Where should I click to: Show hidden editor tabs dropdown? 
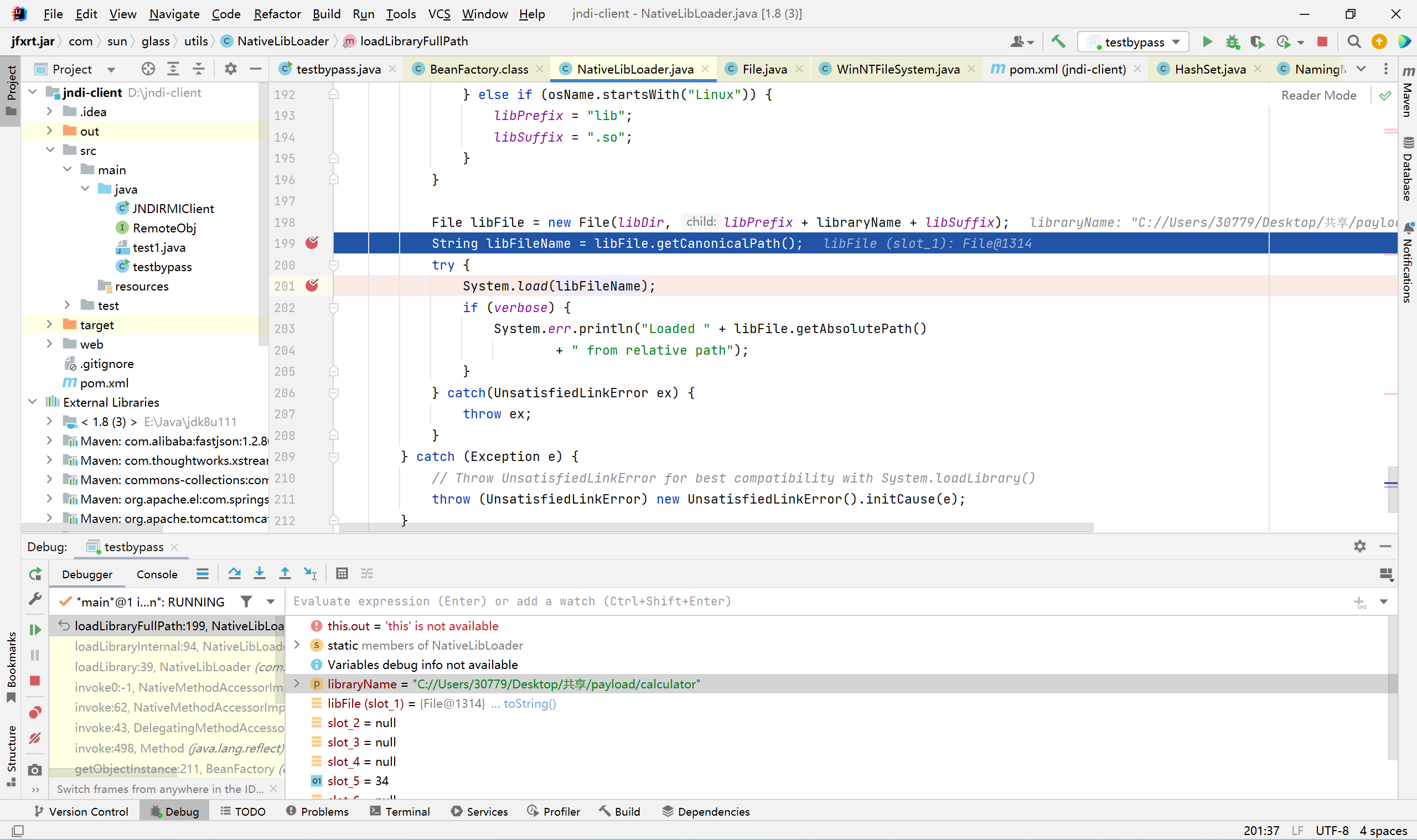coord(1361,69)
